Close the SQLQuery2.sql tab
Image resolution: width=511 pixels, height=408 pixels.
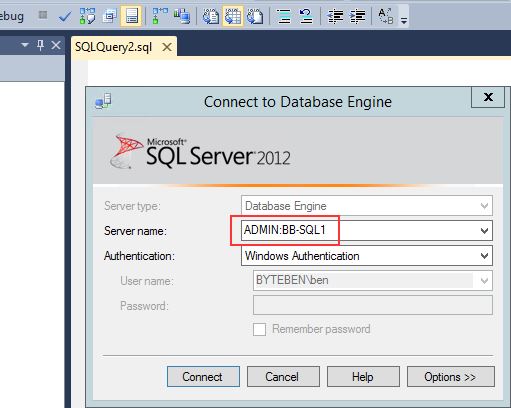(x=167, y=47)
